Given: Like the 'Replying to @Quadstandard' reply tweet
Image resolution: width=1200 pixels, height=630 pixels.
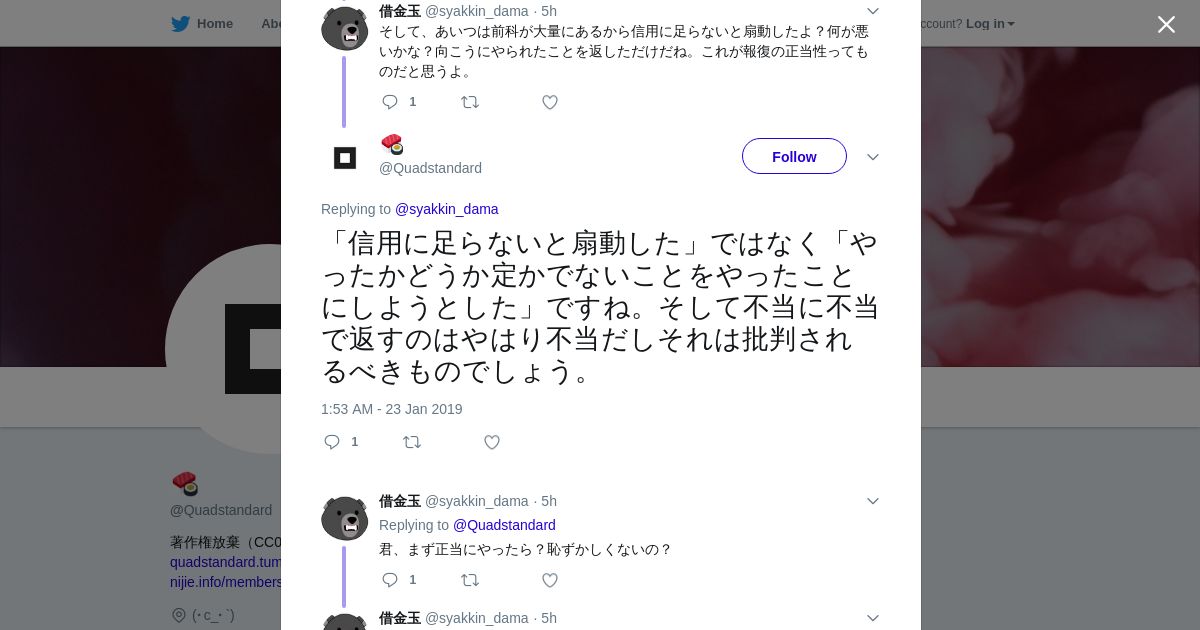Looking at the screenshot, I should click(x=550, y=580).
